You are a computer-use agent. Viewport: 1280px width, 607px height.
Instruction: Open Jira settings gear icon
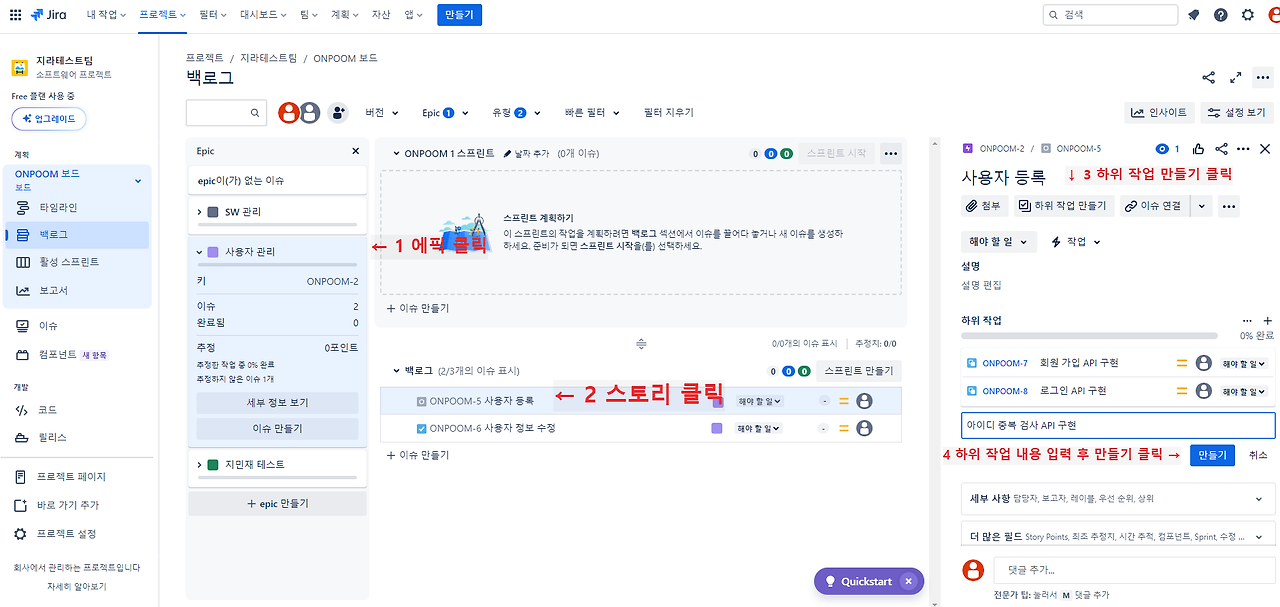point(1247,15)
